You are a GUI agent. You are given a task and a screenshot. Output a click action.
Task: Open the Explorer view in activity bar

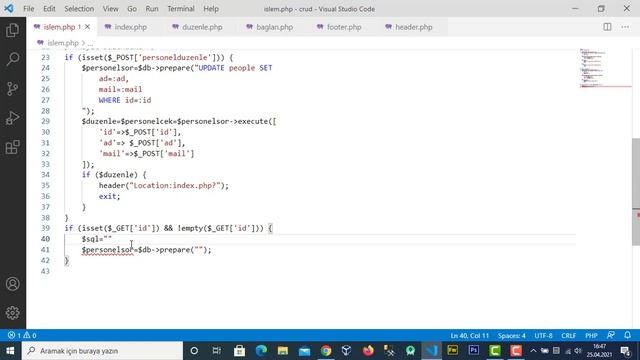point(13,30)
